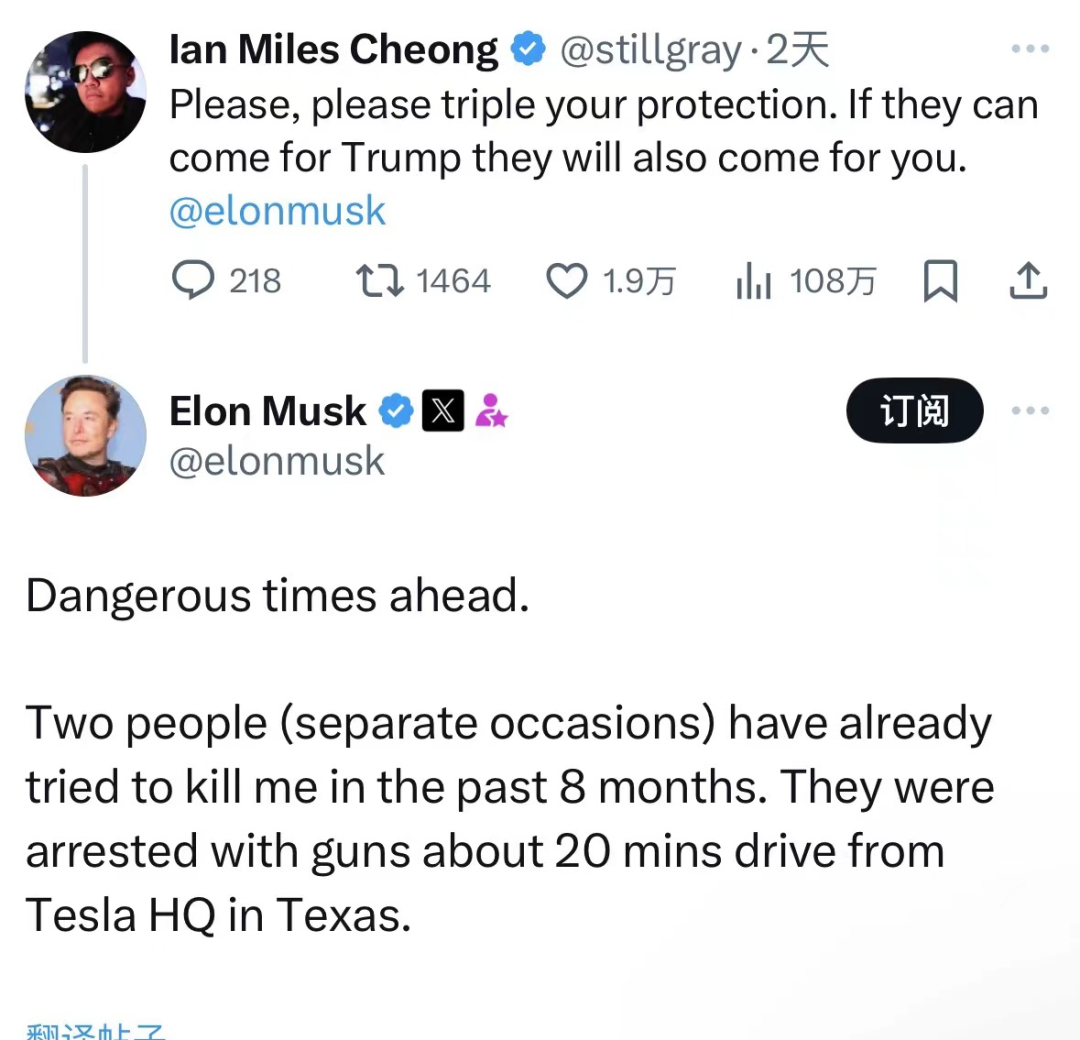Tap the Ian Miles Cheong name
Image resolution: width=1080 pixels, height=1040 pixels.
pos(334,49)
